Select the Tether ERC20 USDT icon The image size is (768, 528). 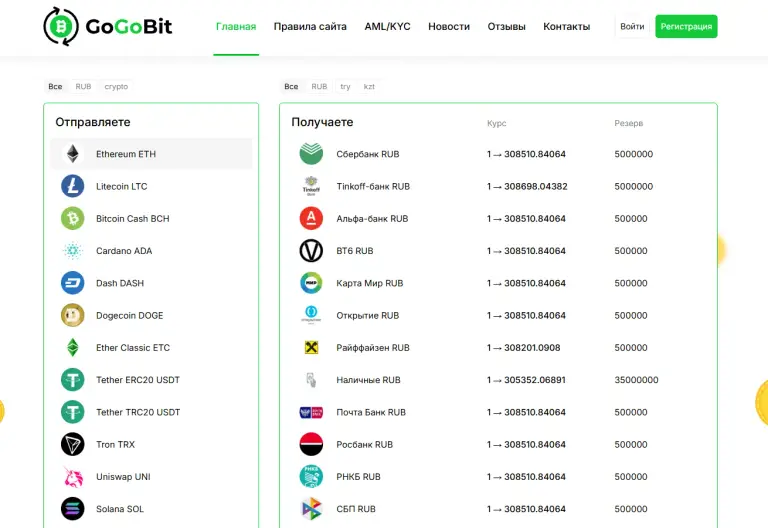coord(72,380)
